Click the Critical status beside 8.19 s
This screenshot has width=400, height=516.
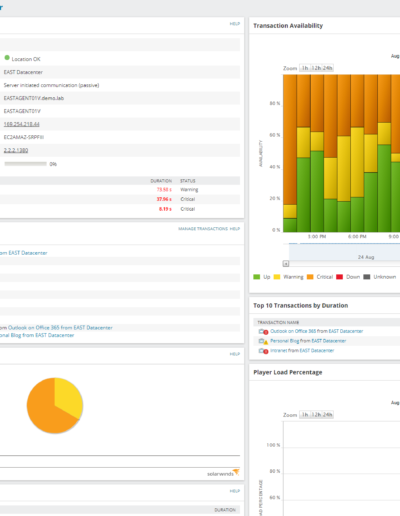click(x=188, y=209)
